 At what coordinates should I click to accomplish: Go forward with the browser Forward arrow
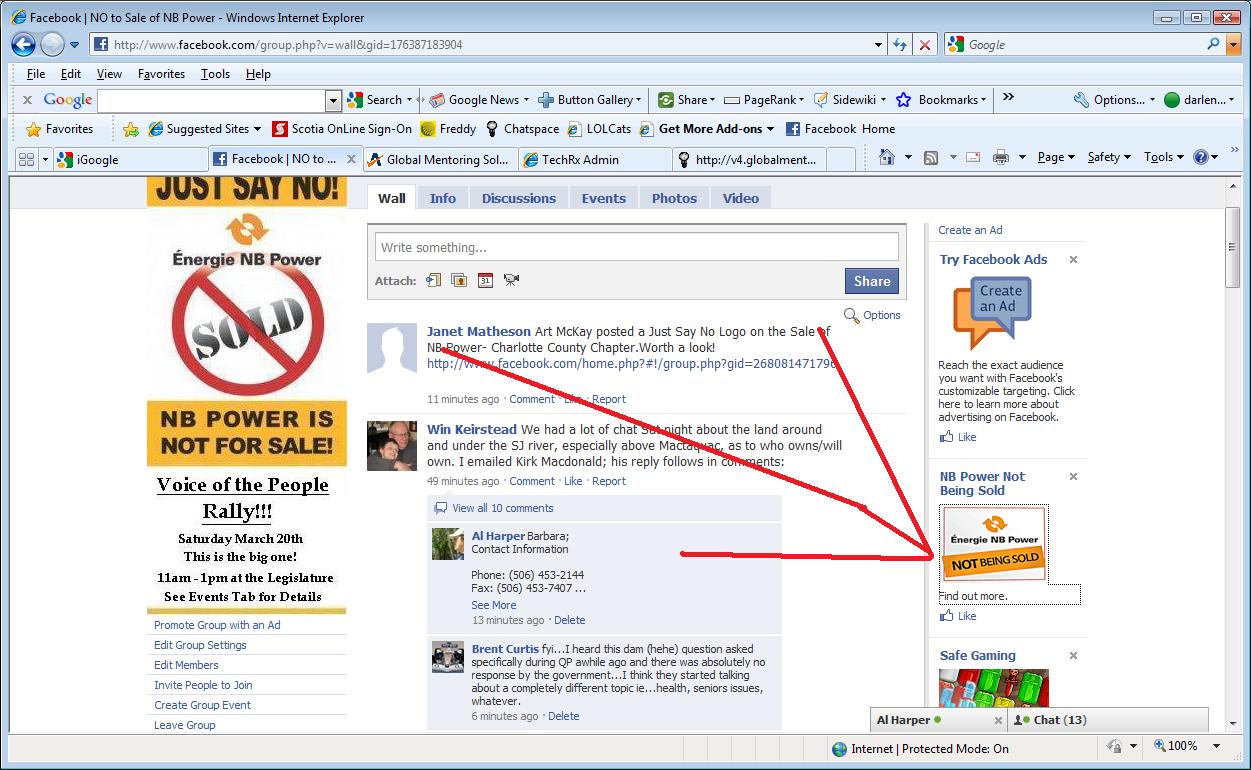[x=52, y=44]
